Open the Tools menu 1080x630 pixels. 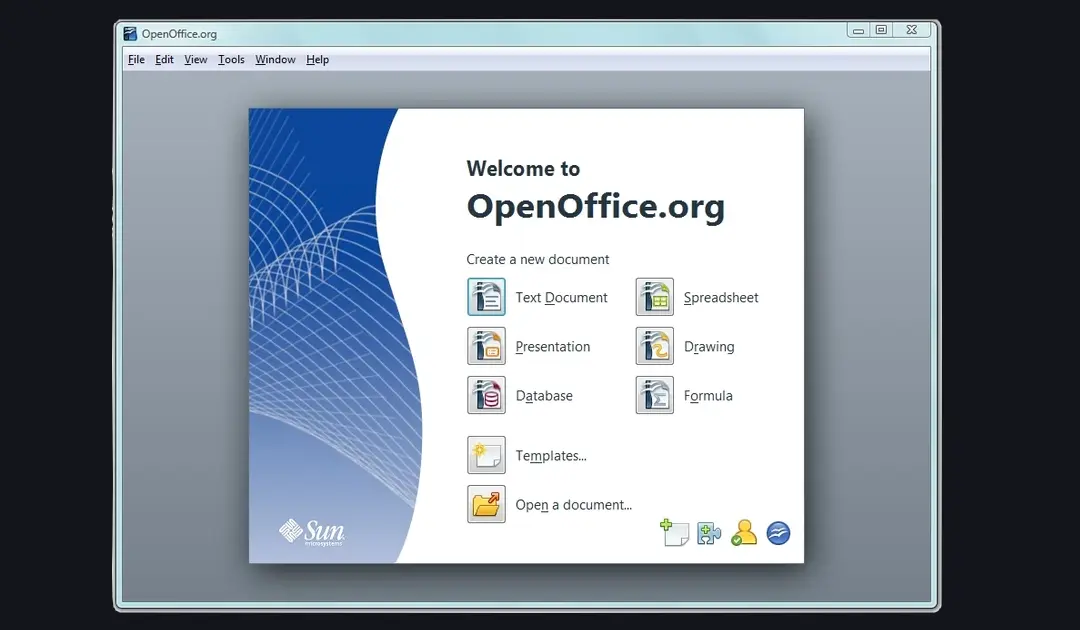[231, 60]
